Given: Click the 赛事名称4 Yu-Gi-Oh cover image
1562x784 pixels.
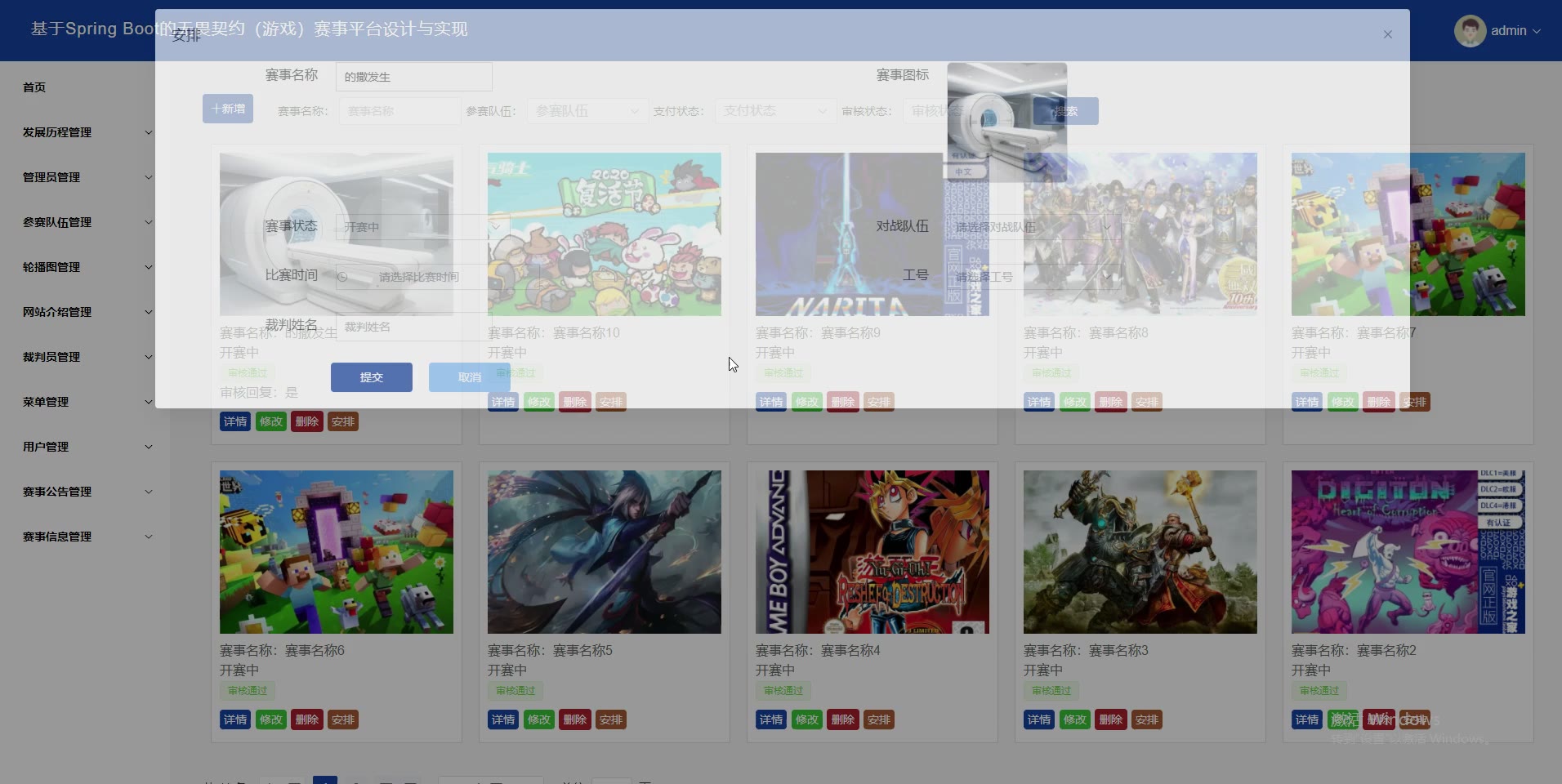Looking at the screenshot, I should [x=872, y=552].
